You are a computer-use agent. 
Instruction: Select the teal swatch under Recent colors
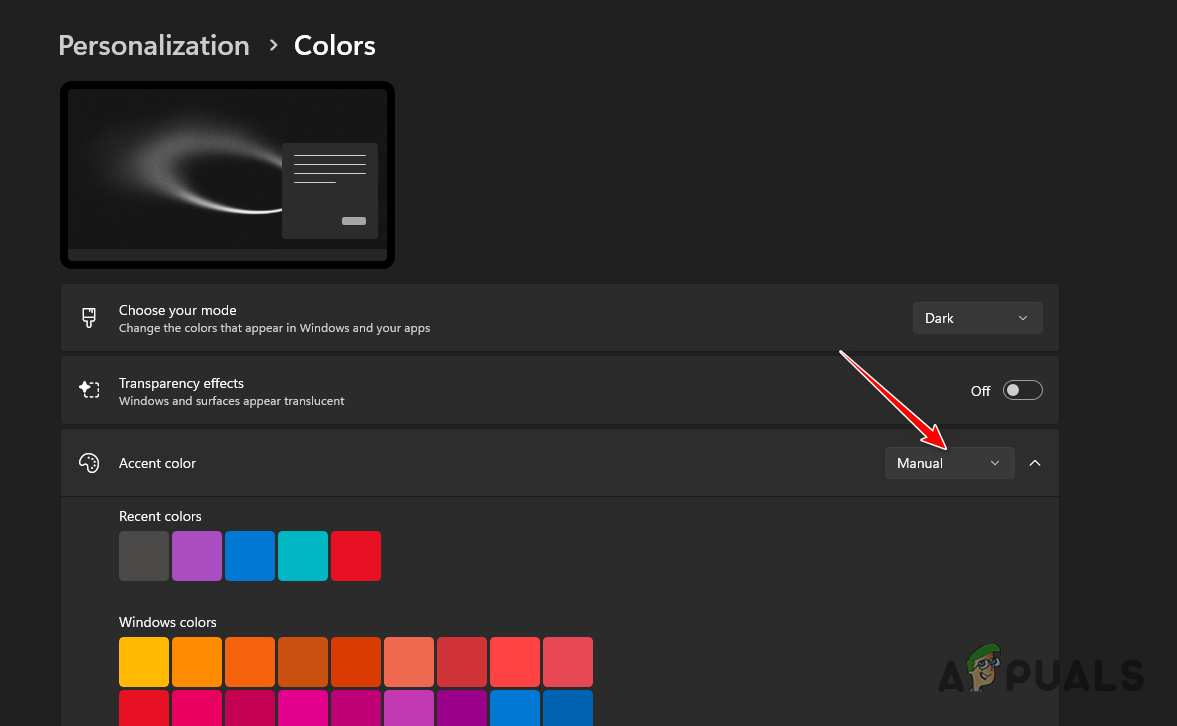point(303,555)
